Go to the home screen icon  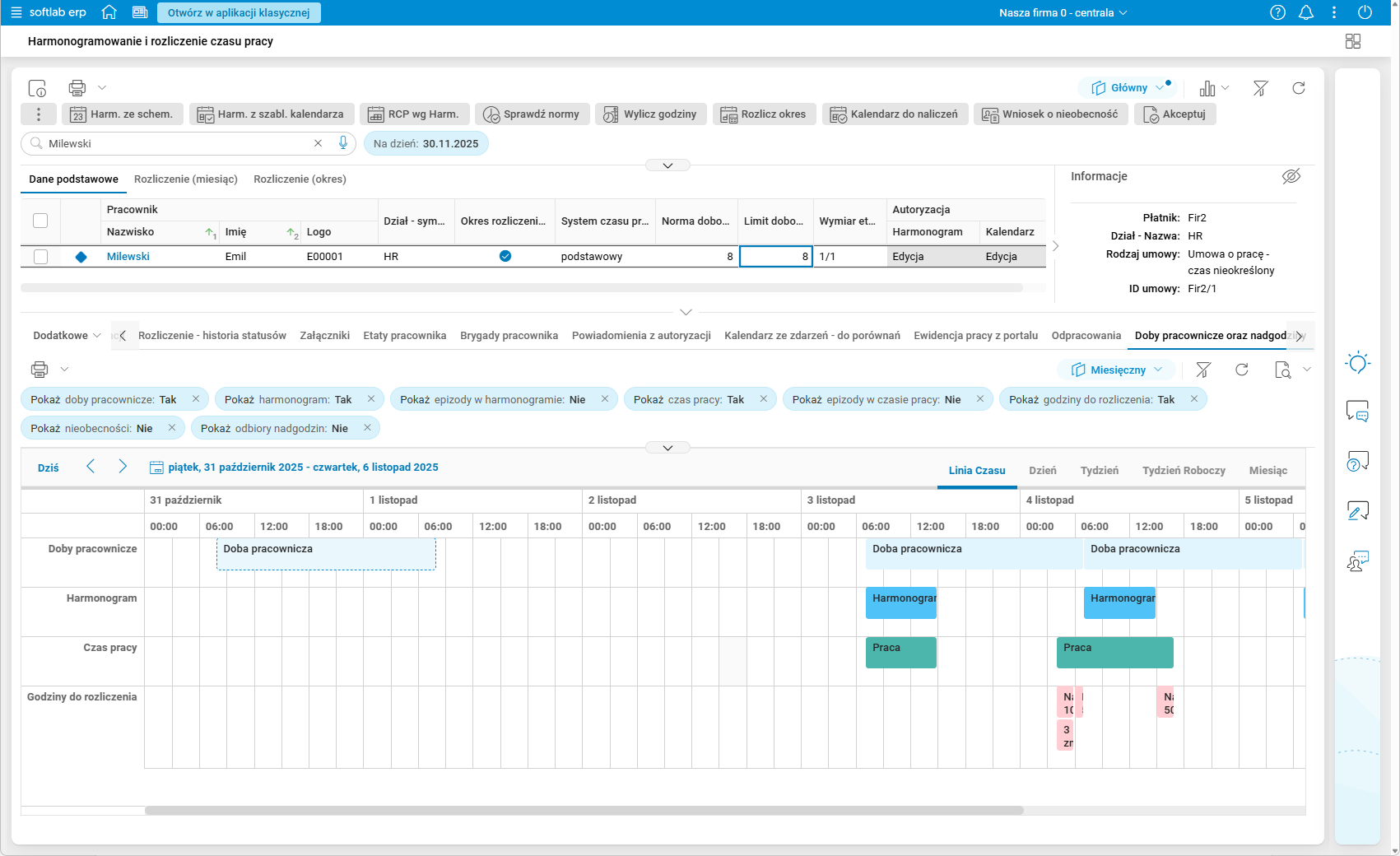coord(109,12)
